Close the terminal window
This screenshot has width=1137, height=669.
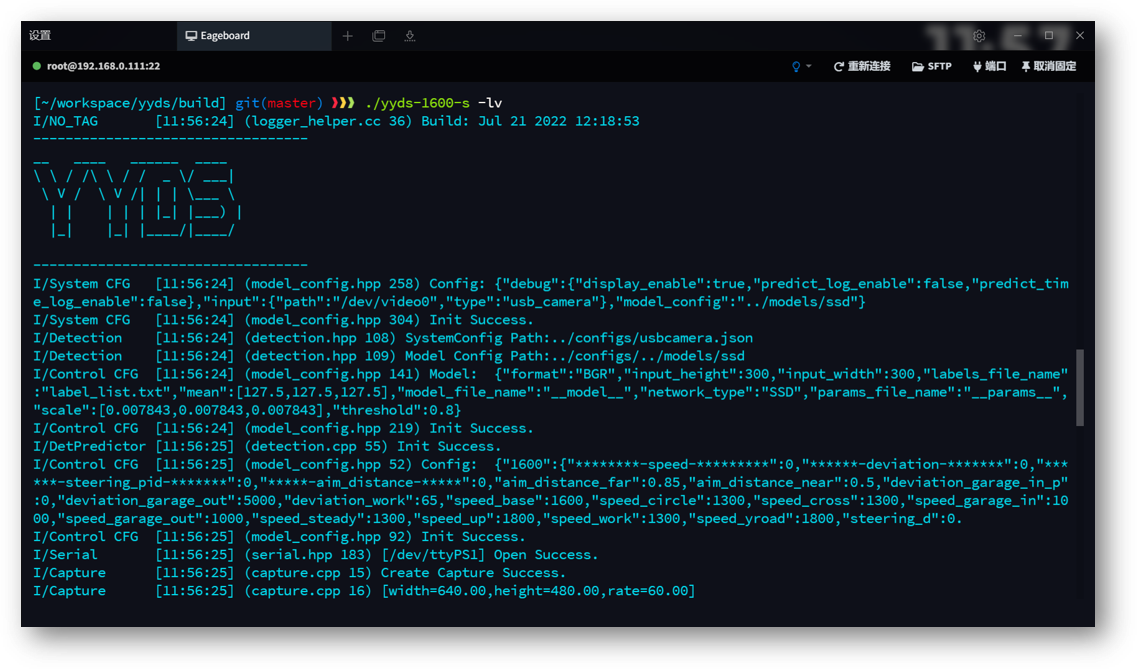coord(1080,36)
